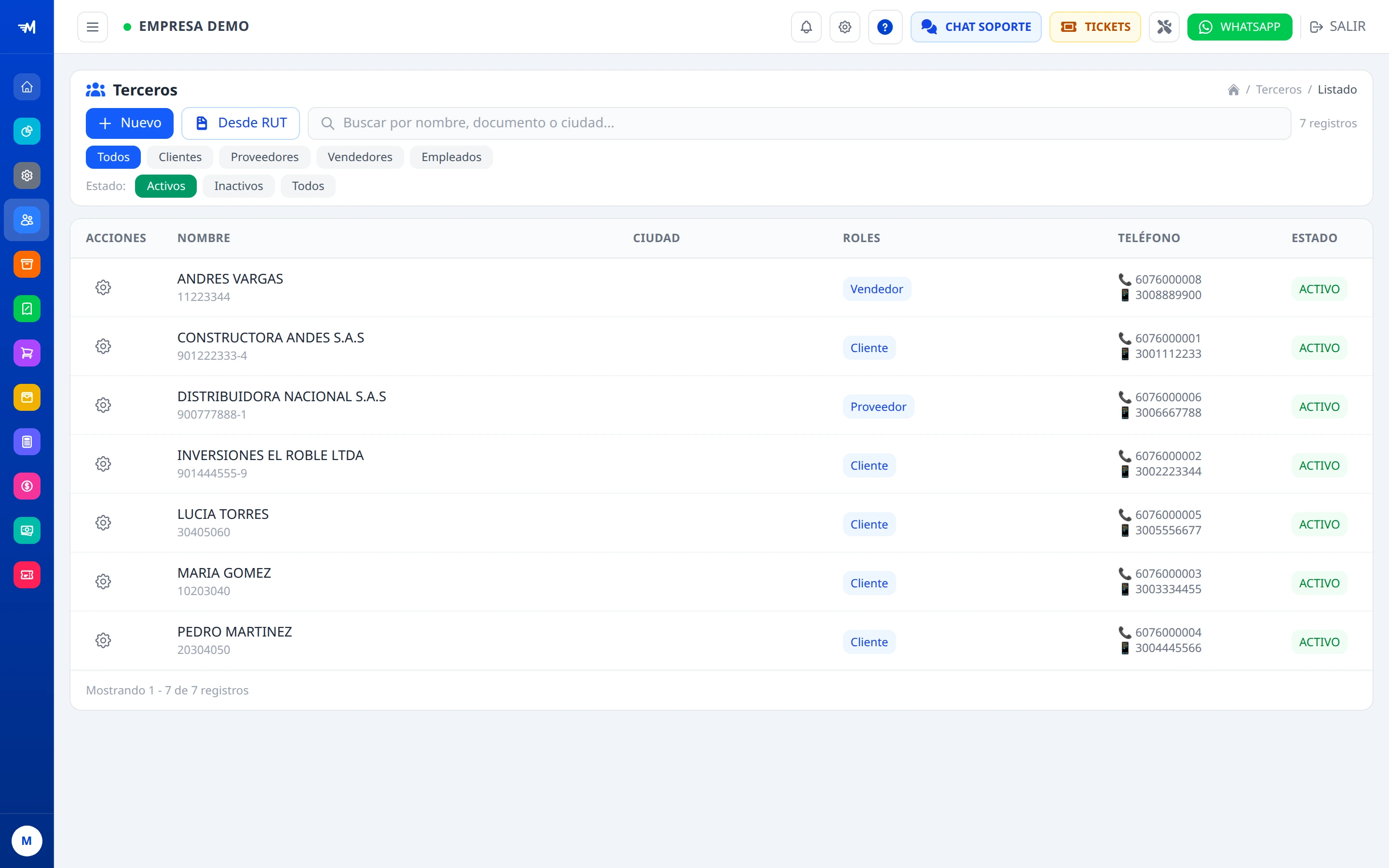Open the green document sidebar icon
Viewport: 1389px width, 868px height.
click(27, 309)
